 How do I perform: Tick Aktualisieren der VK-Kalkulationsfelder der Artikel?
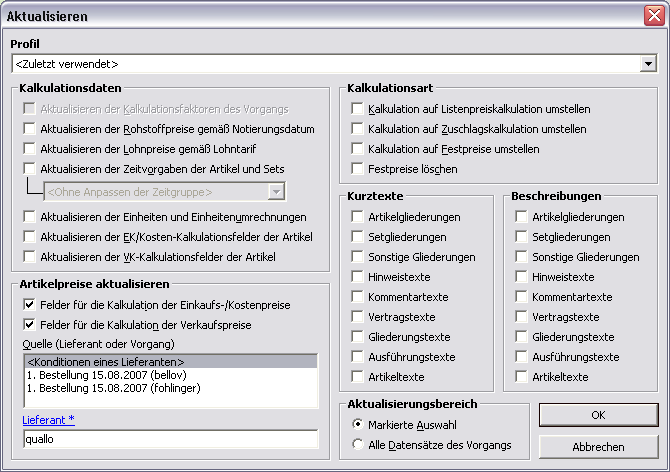click(x=29, y=257)
